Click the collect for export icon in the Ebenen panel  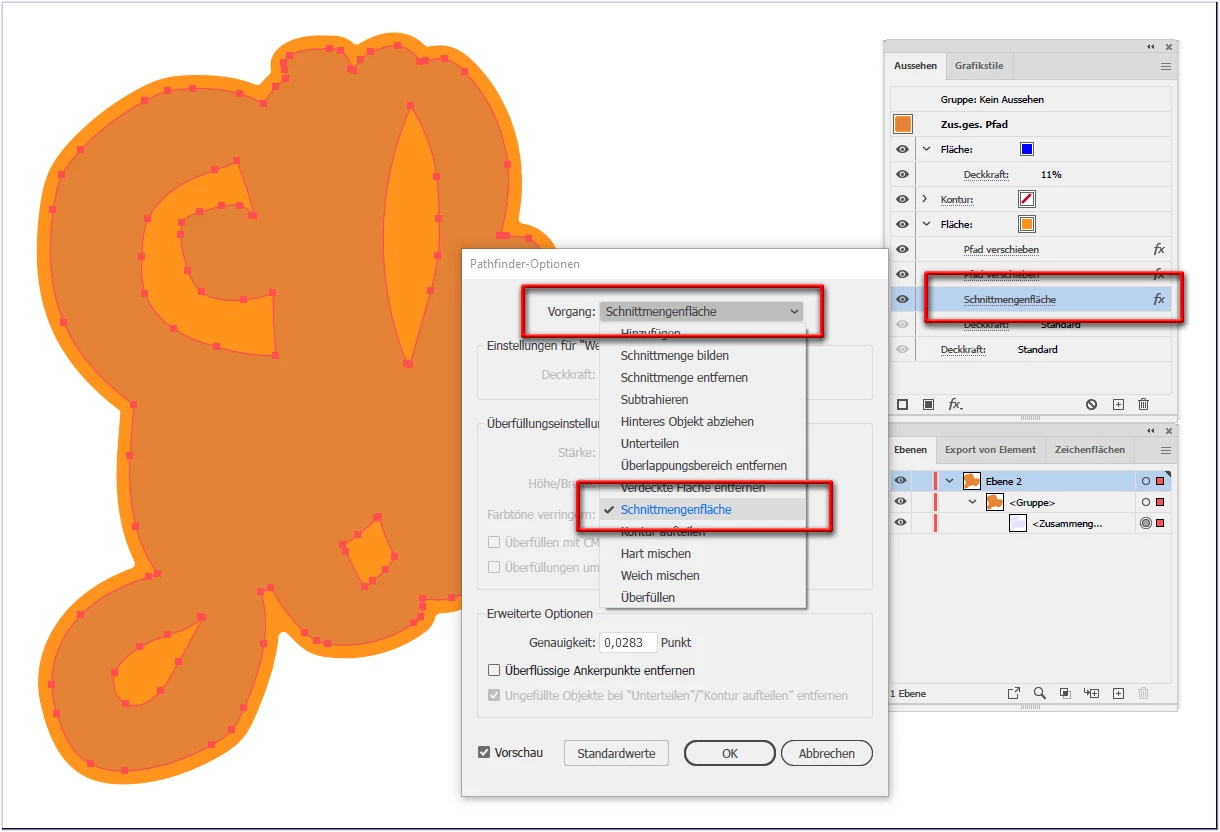(x=1014, y=693)
